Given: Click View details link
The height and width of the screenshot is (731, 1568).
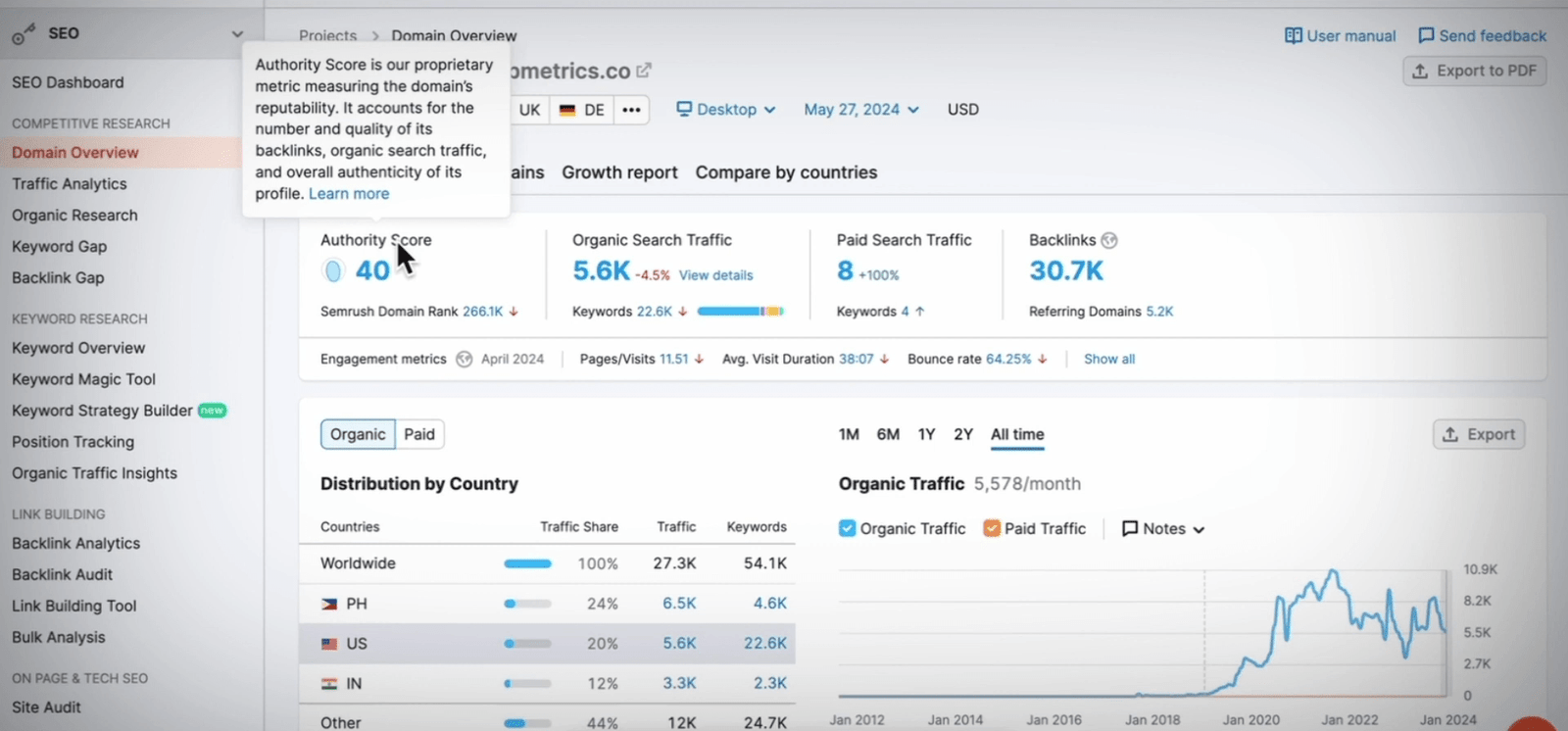Looking at the screenshot, I should tap(715, 276).
